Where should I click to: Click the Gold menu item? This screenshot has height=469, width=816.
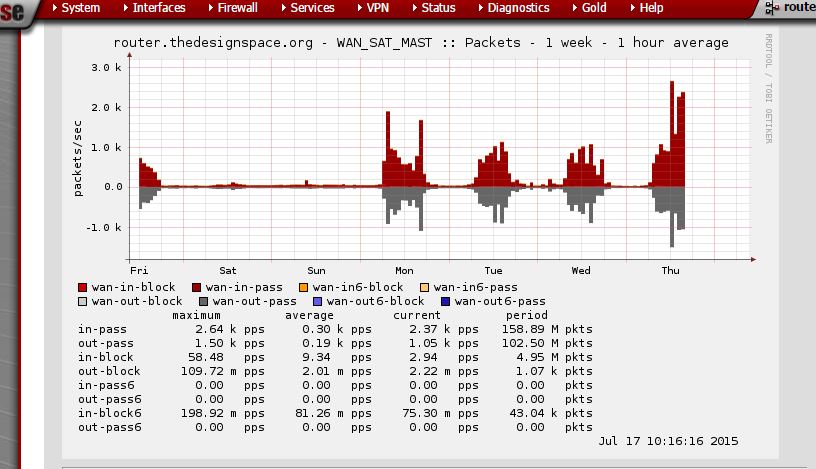click(594, 8)
